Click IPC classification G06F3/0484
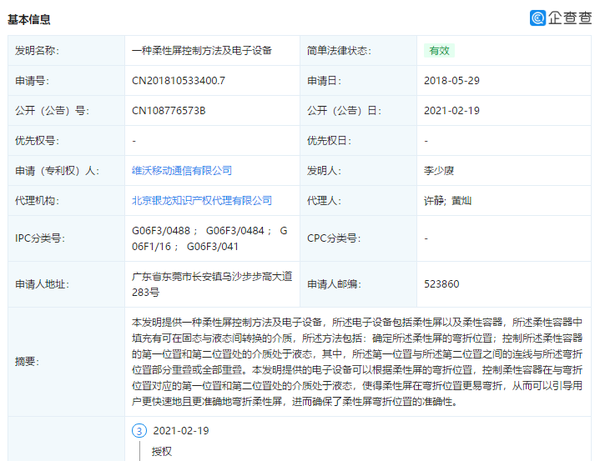600x461 pixels. 235,231
